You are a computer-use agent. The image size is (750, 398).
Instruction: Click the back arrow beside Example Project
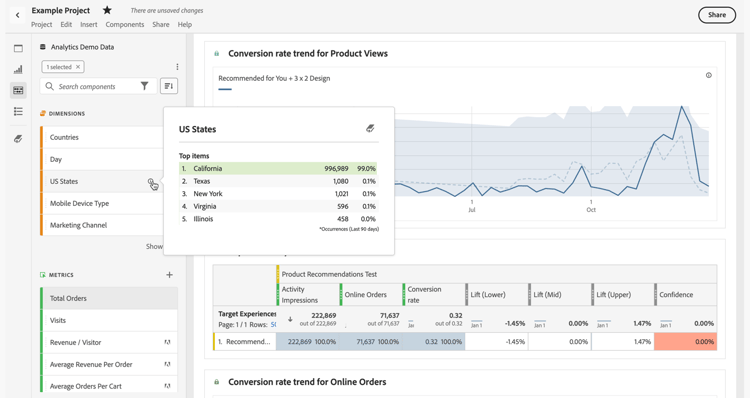[18, 15]
